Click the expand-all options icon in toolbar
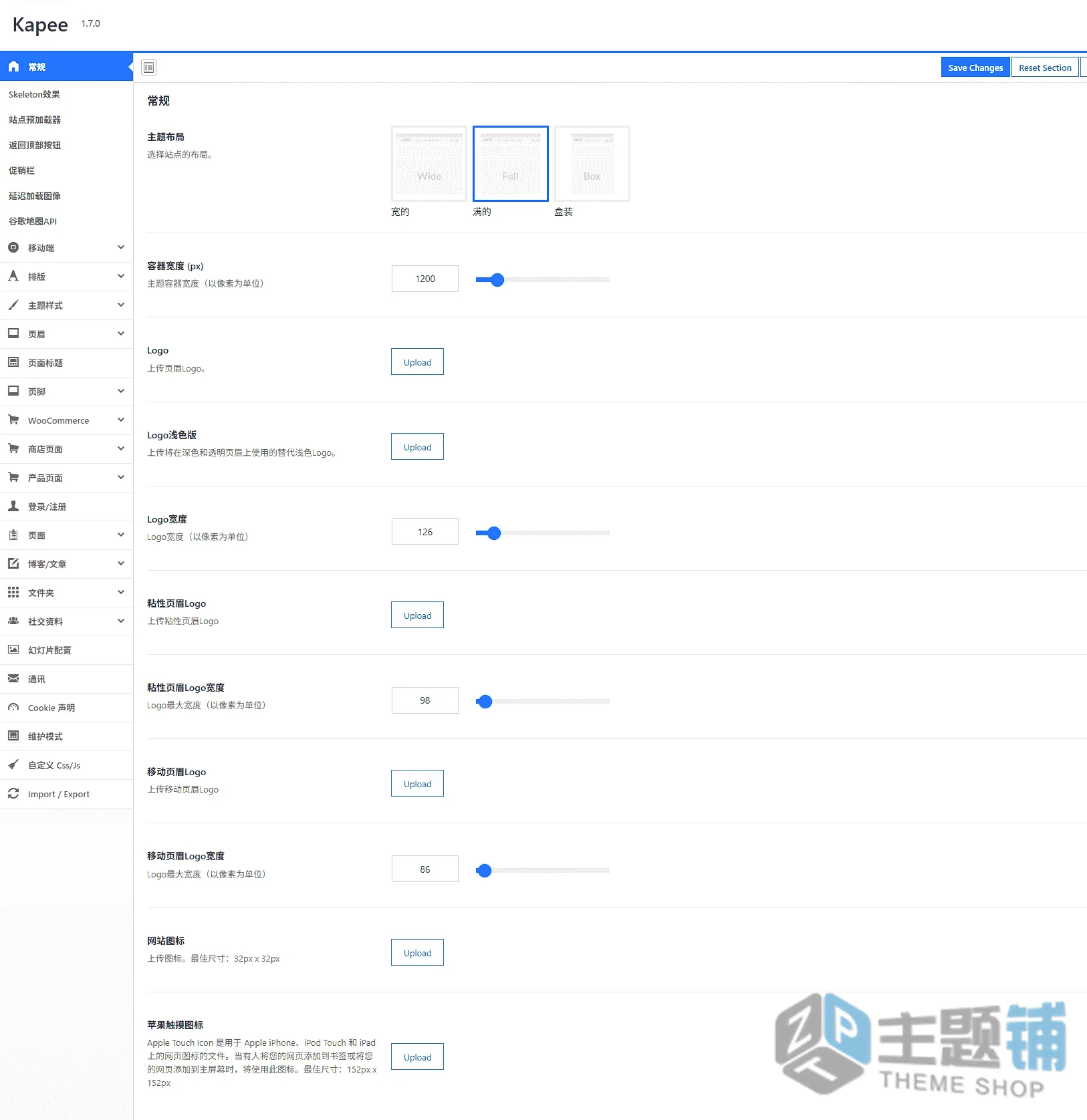 [149, 67]
